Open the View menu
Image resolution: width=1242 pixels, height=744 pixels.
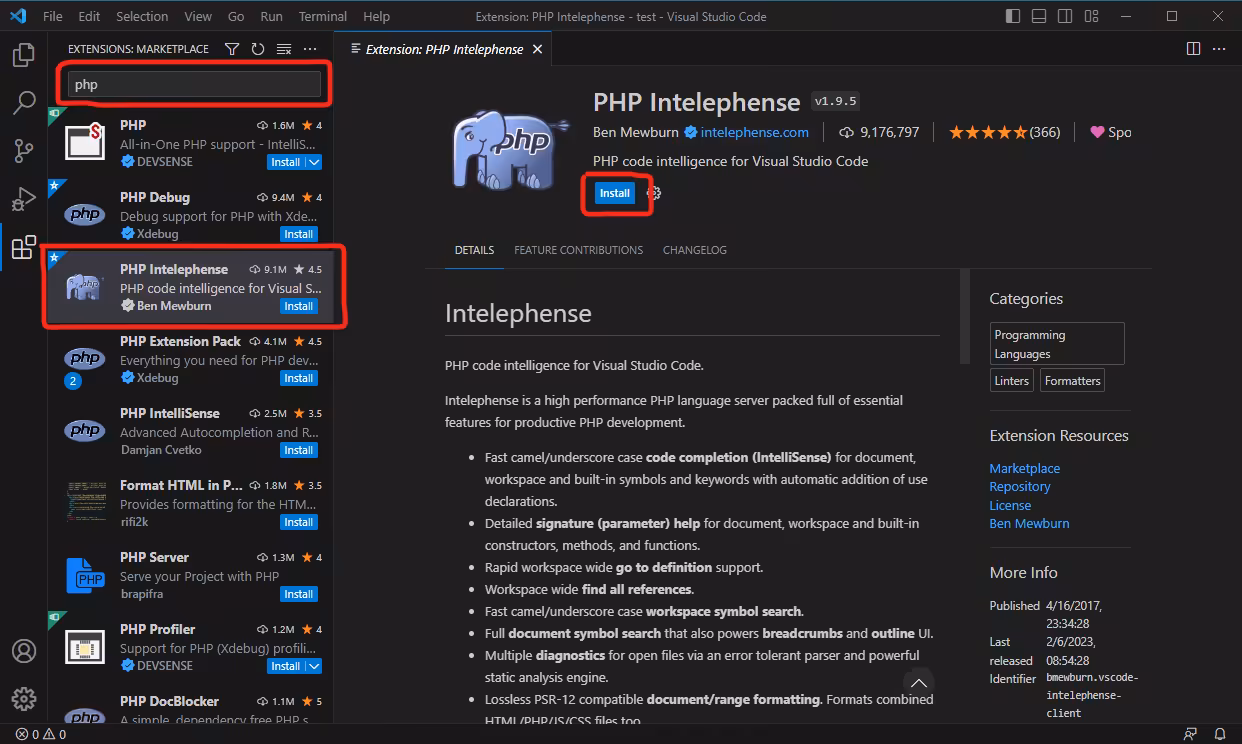198,16
